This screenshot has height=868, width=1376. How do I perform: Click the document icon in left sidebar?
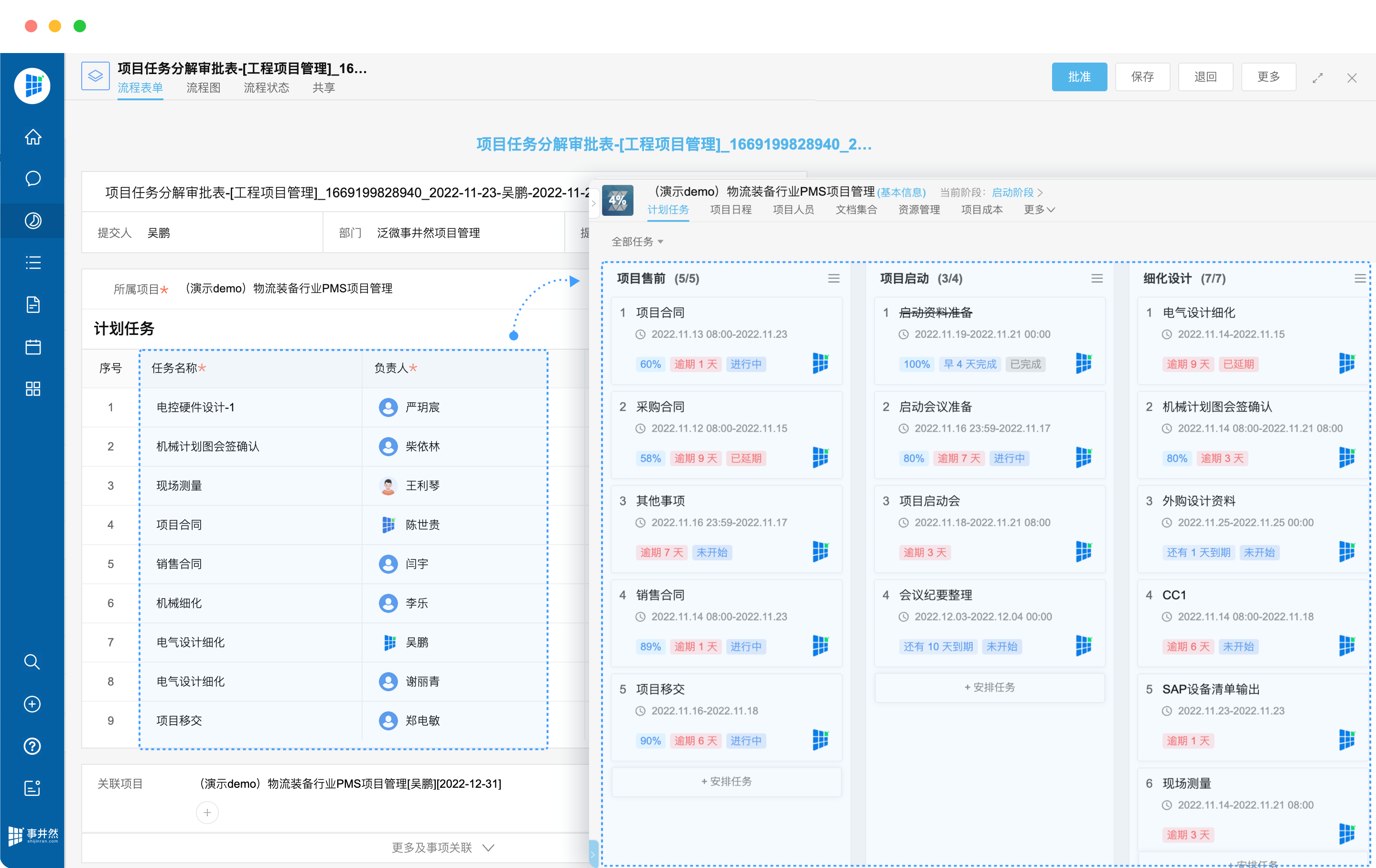pyautogui.click(x=32, y=305)
